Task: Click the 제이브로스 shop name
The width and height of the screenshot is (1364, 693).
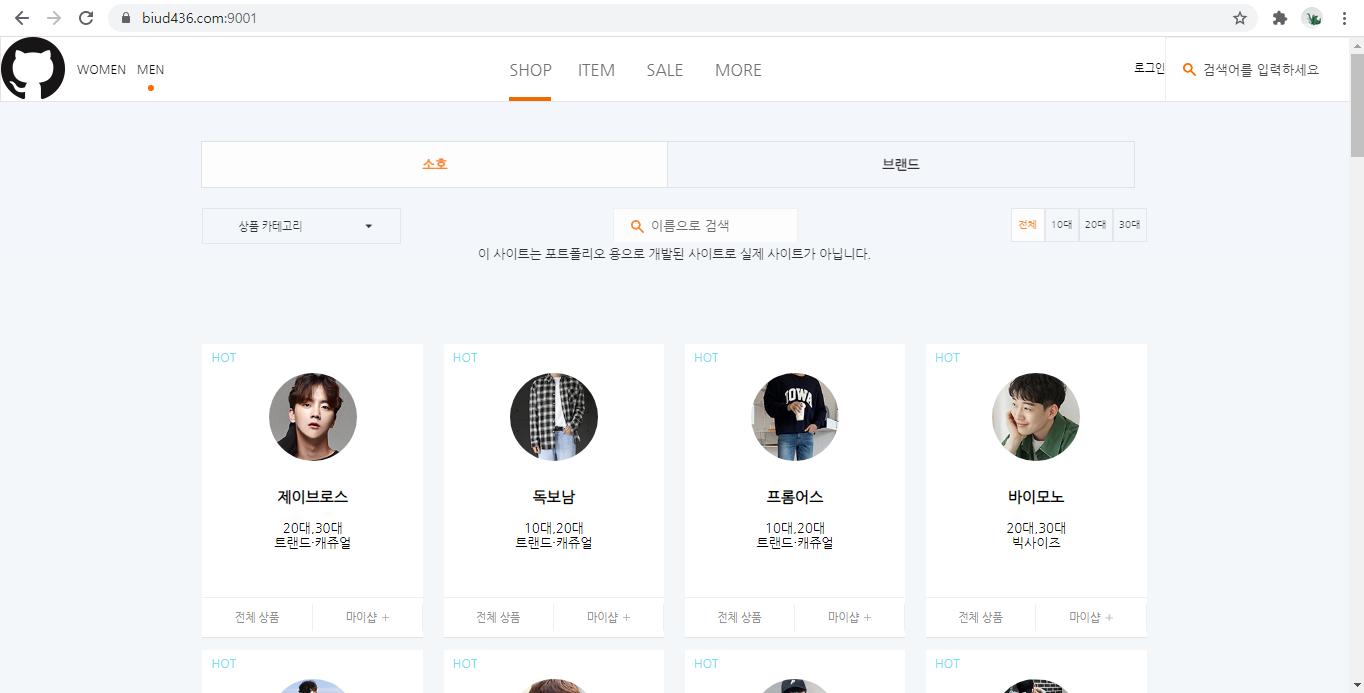Action: tap(313, 497)
